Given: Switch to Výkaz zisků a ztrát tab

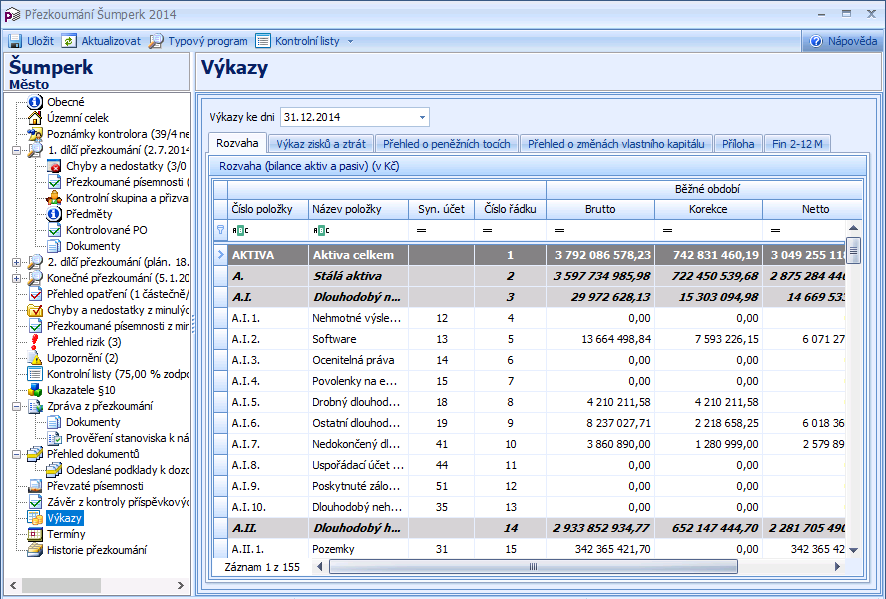Looking at the screenshot, I should coord(321,144).
